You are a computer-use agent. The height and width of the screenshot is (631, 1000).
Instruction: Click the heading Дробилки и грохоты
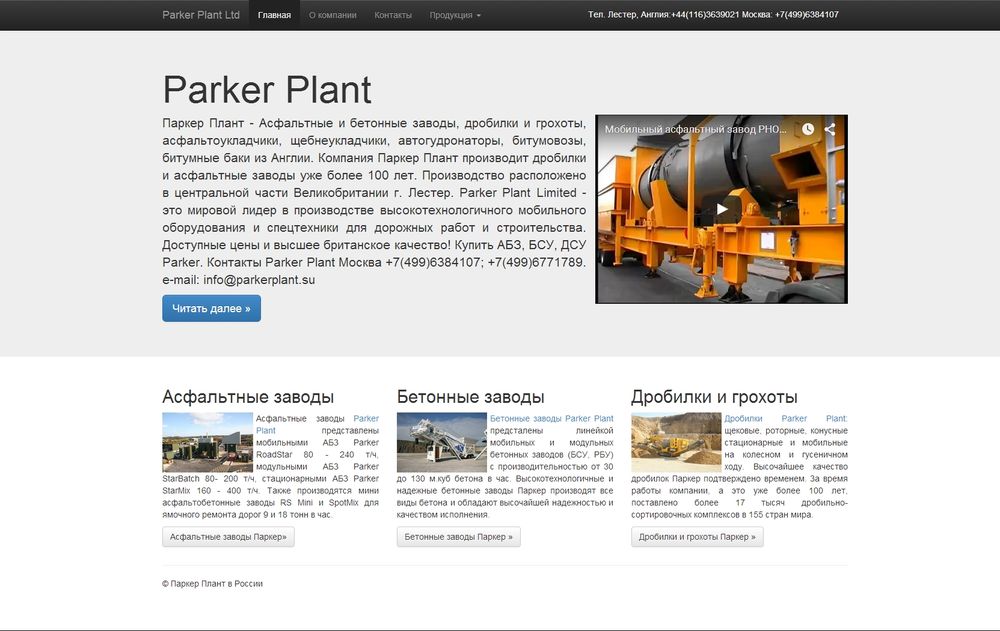pos(714,397)
